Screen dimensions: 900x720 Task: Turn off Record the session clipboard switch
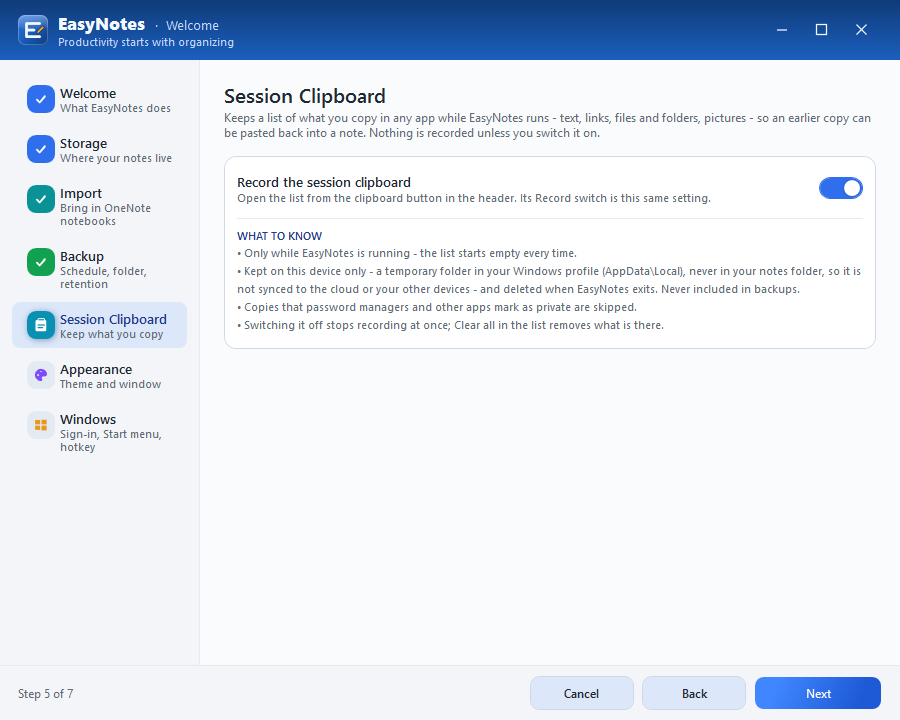pos(840,188)
